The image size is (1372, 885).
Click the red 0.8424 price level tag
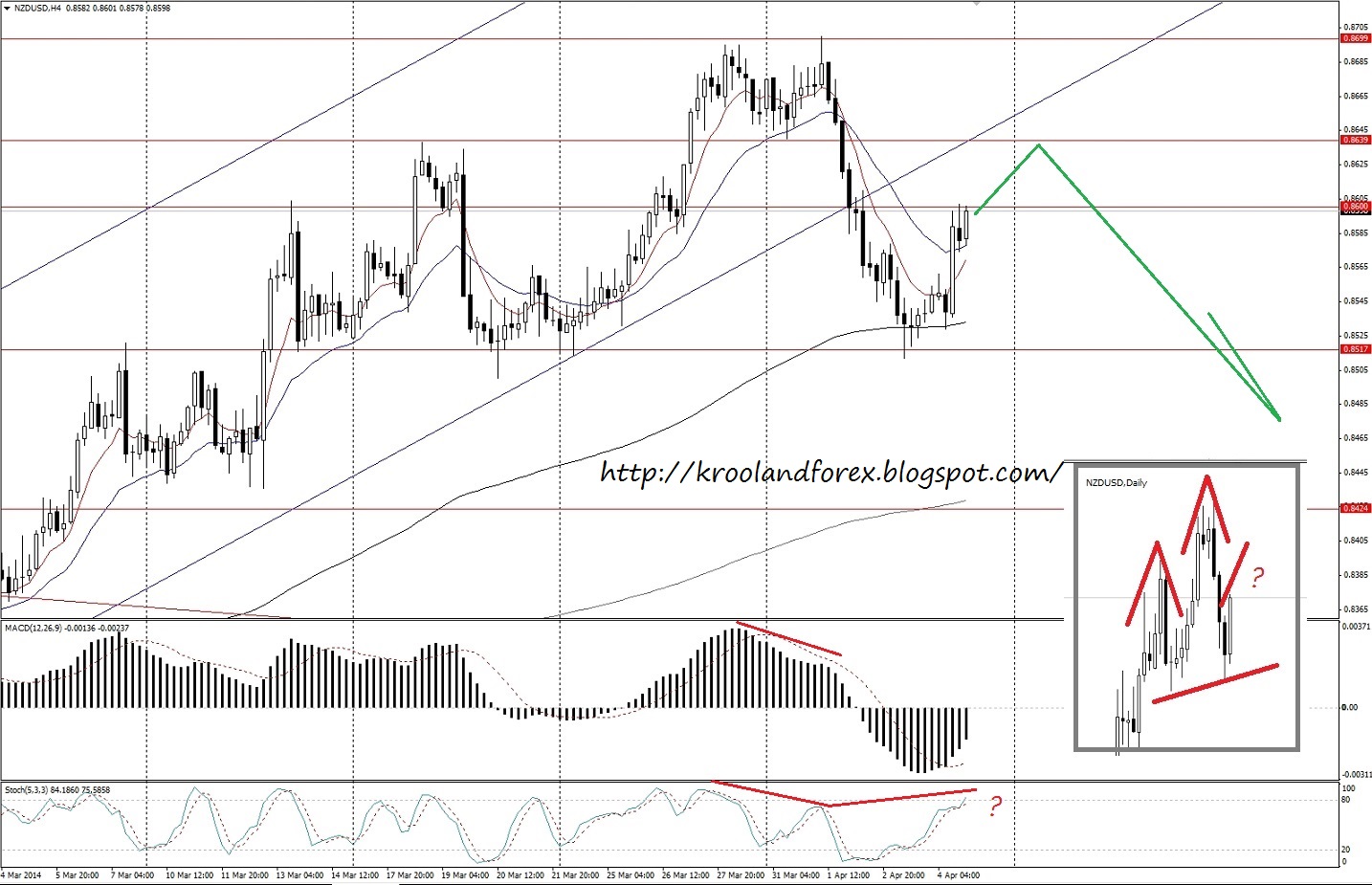(x=1356, y=508)
